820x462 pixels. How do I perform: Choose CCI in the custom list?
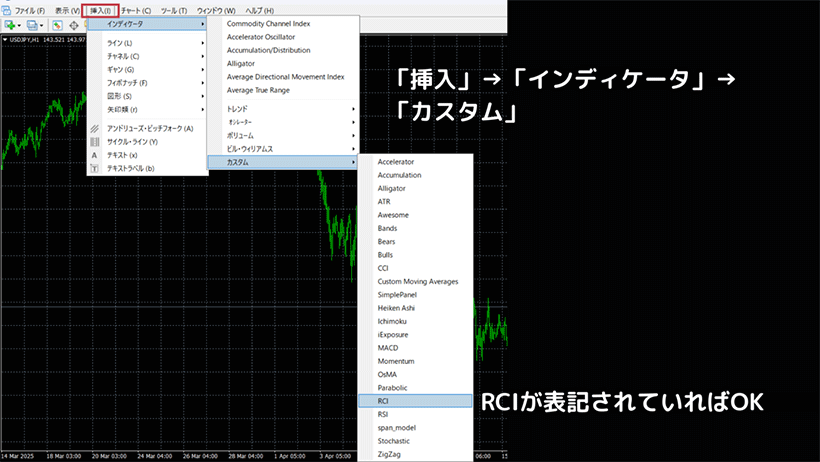coord(415,268)
